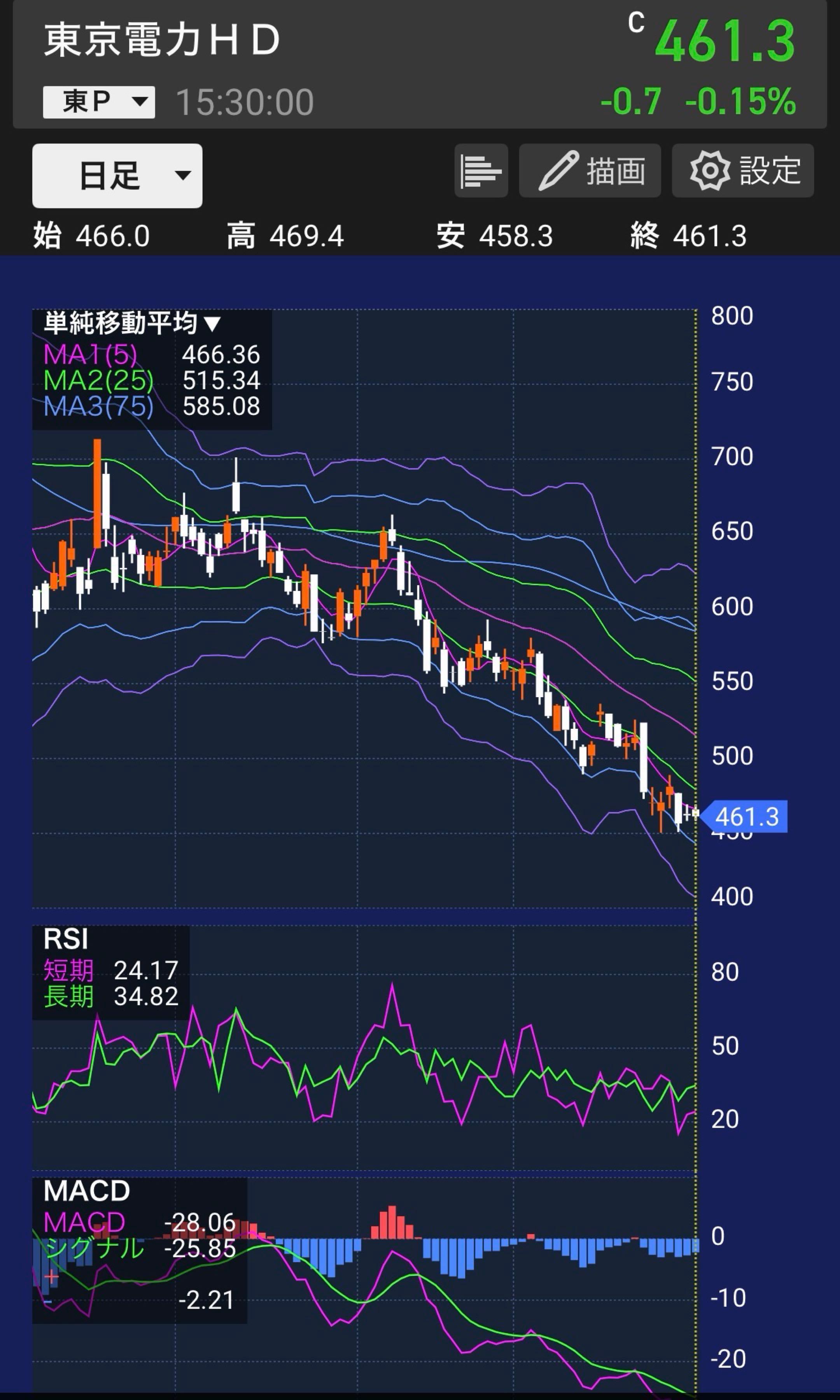Open the 日足 timeframe dropdown

(117, 175)
